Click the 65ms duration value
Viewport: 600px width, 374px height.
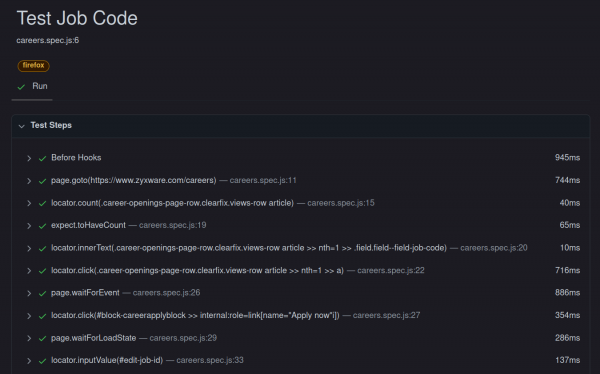pos(570,225)
